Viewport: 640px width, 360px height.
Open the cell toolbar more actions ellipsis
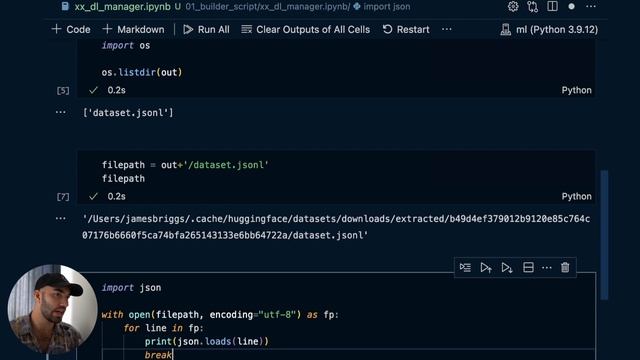point(547,268)
